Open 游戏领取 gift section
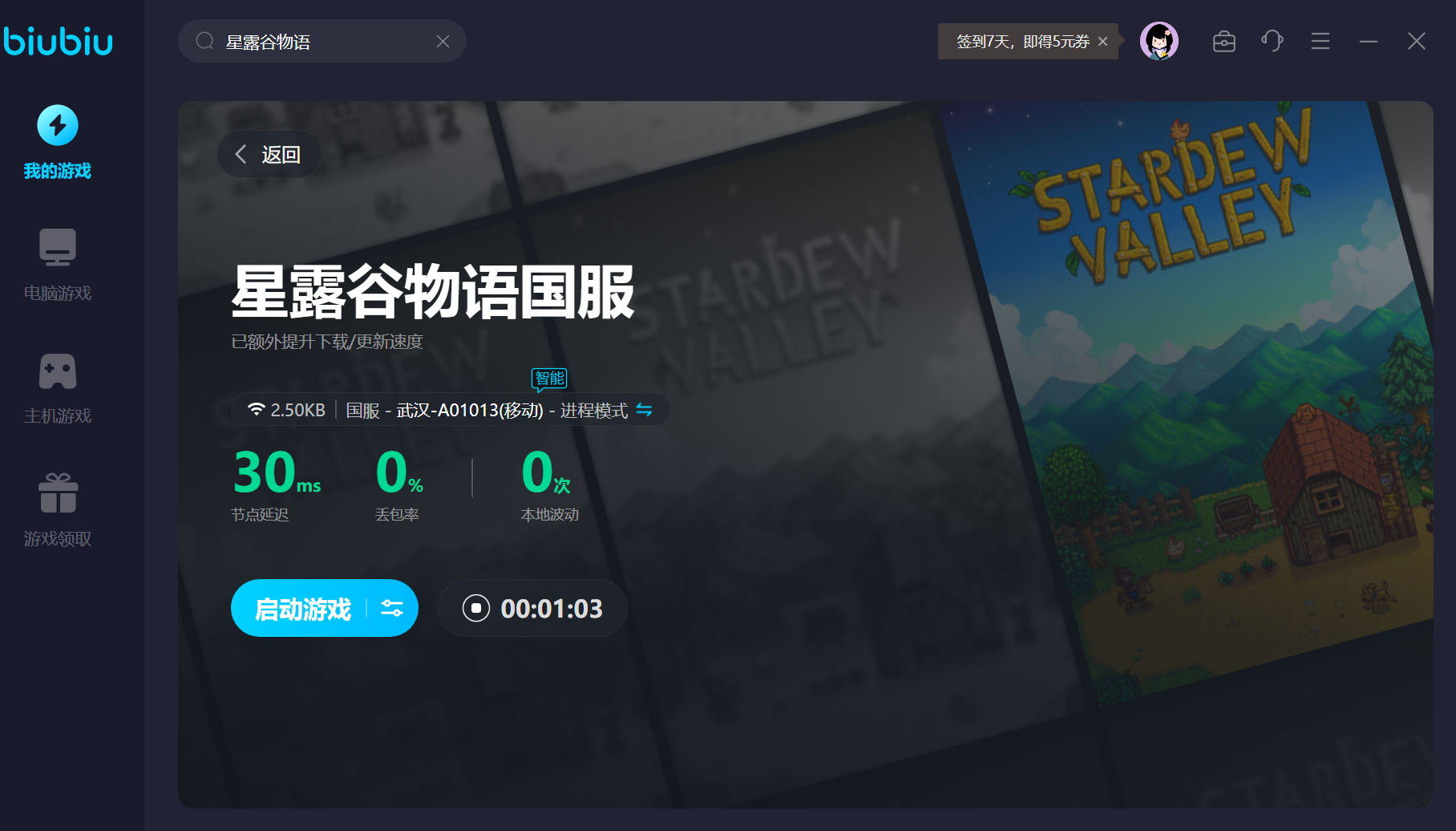This screenshot has width=1456, height=831. 58,511
